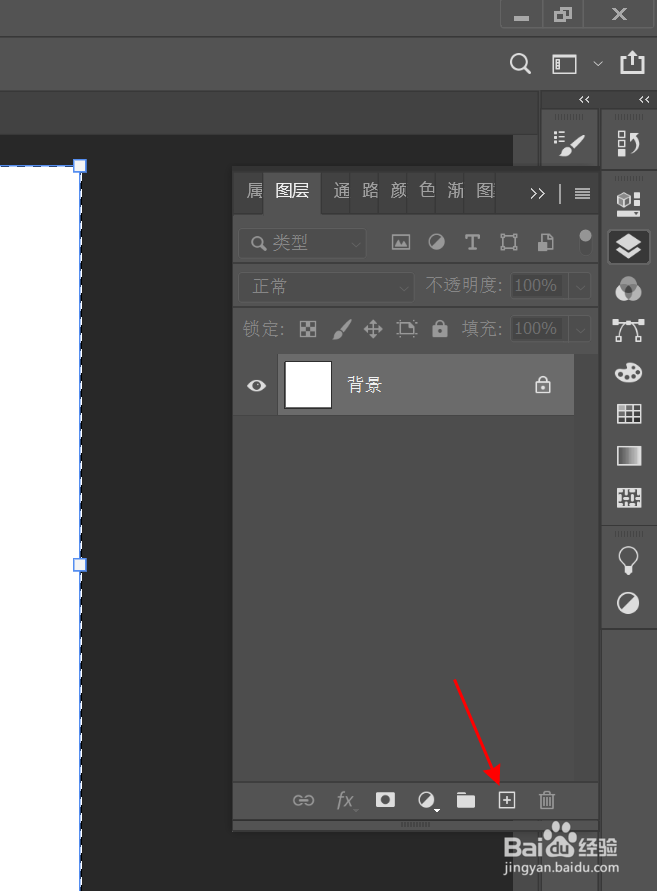Image resolution: width=657 pixels, height=891 pixels.
Task: Filter layers by pixel layers icon
Action: coord(401,243)
